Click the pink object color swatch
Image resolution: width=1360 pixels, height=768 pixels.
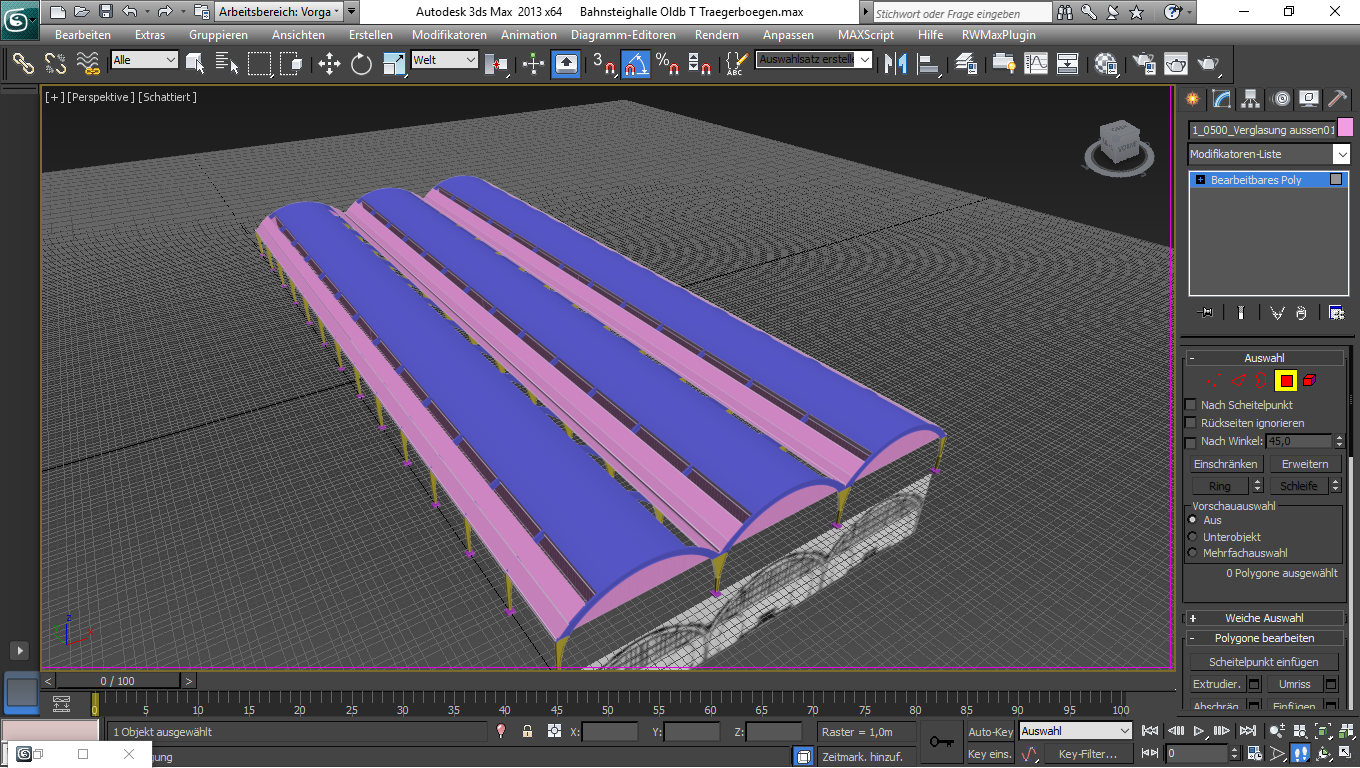coord(1345,129)
